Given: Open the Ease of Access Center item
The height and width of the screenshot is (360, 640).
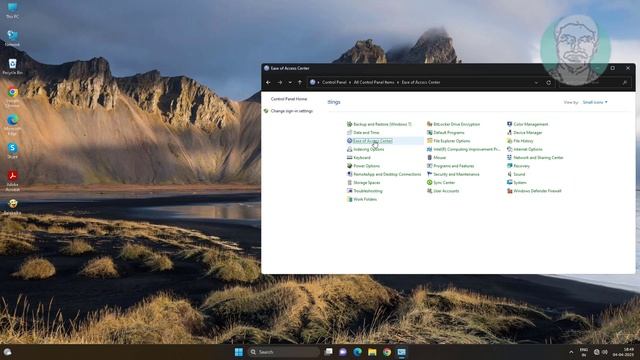Looking at the screenshot, I should [369, 141].
